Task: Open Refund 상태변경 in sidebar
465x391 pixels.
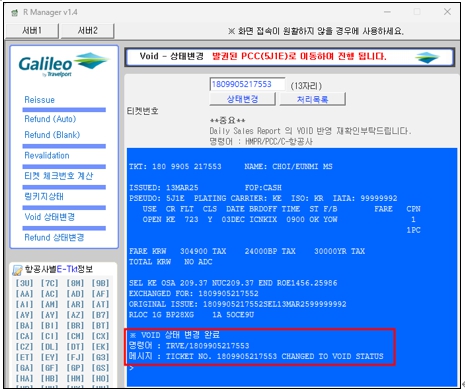Action: click(54, 238)
